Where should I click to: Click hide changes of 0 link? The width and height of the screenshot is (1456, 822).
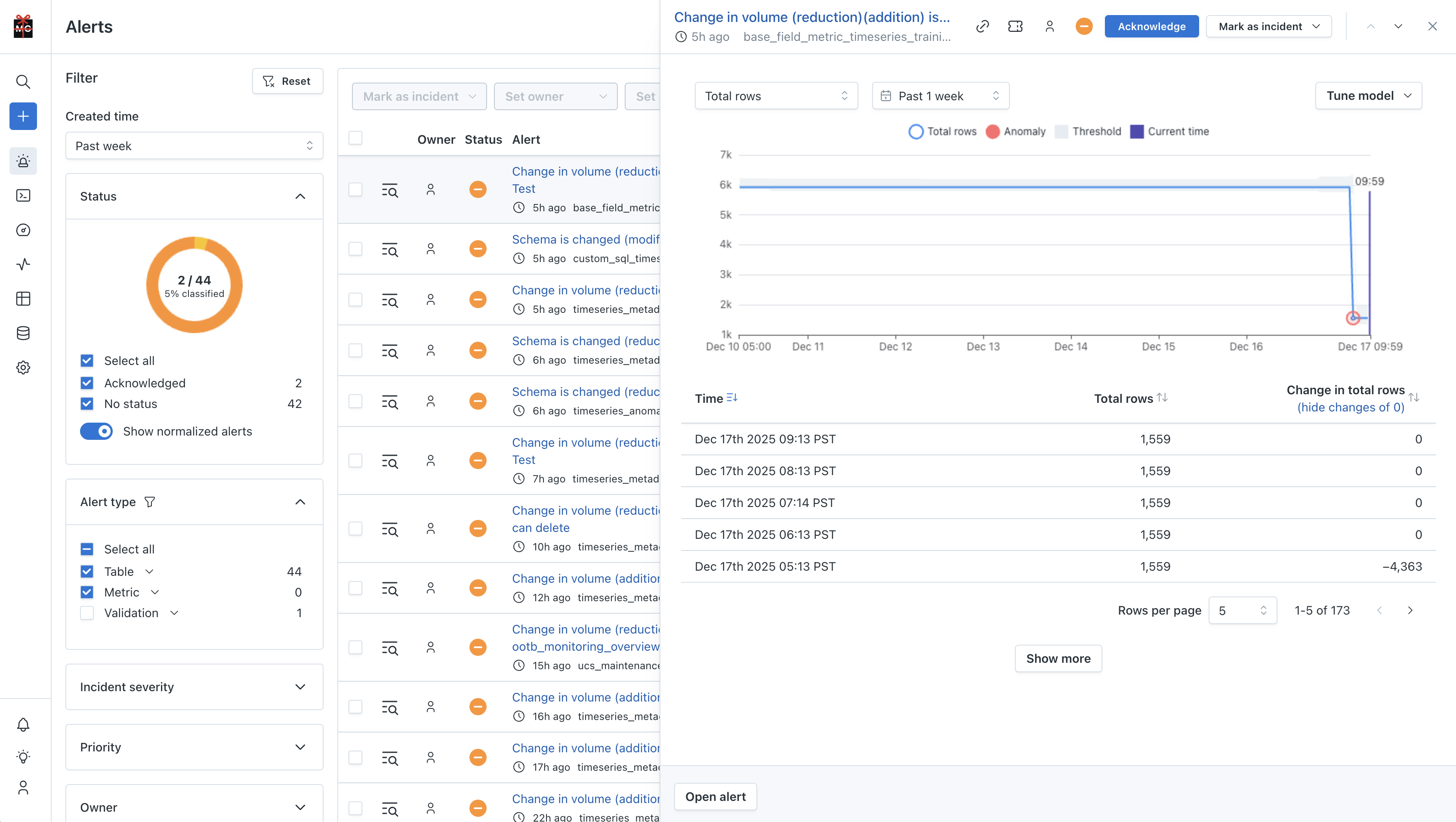click(x=1350, y=408)
